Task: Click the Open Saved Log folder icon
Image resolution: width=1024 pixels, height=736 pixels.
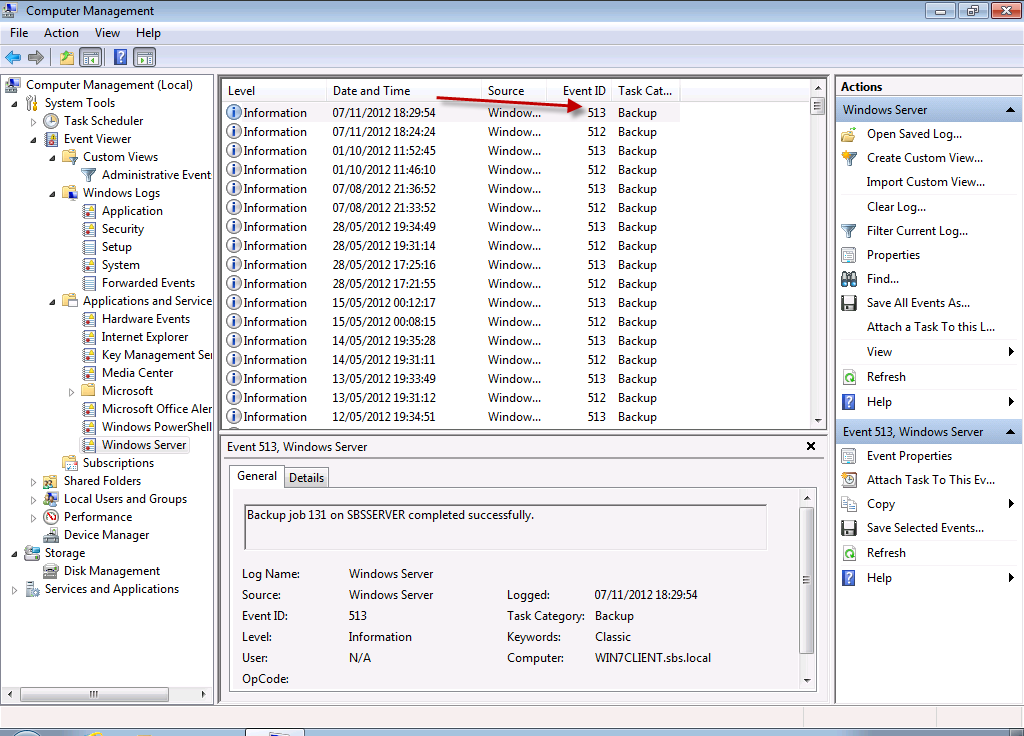Action: point(849,134)
